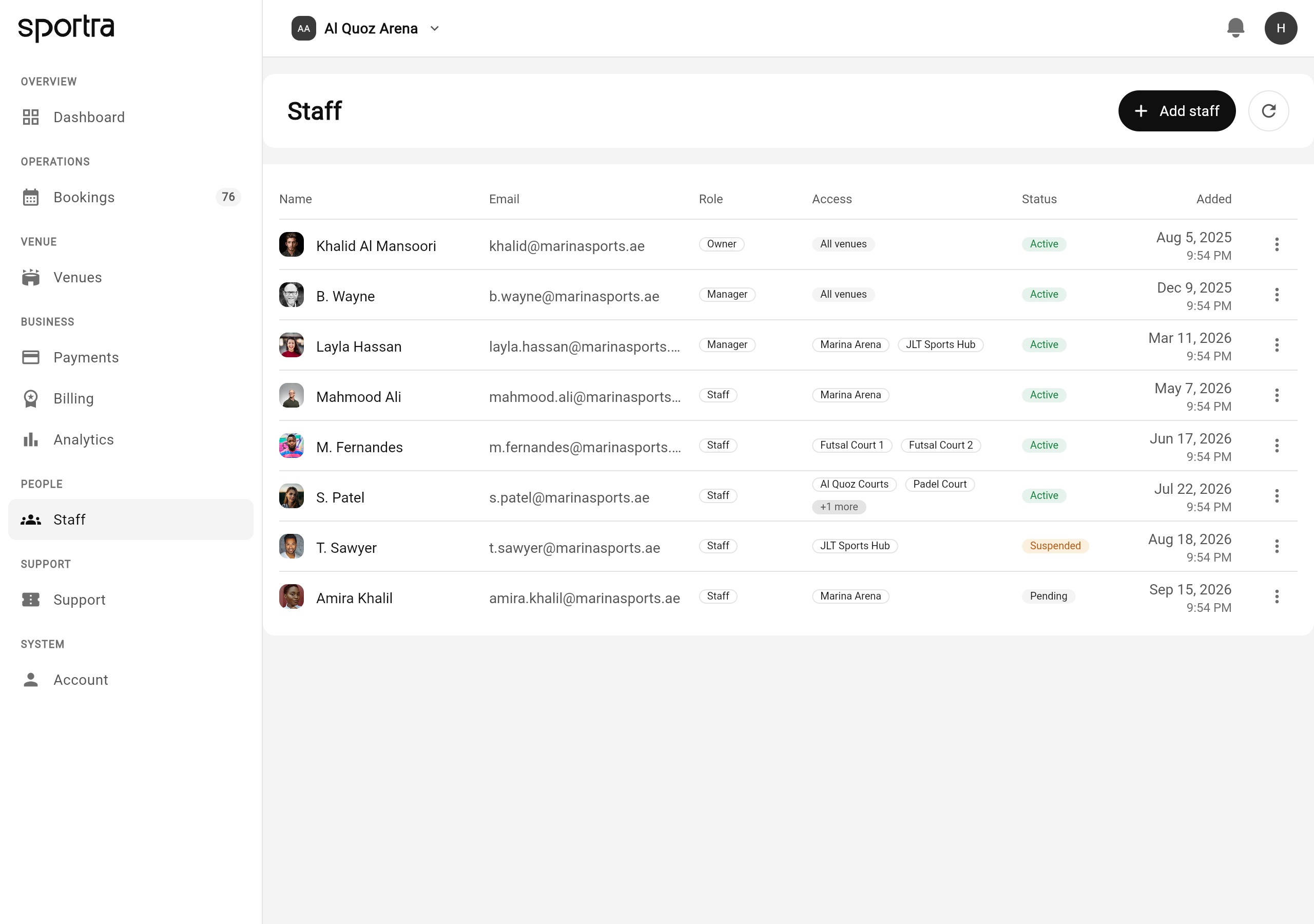Click the khalid@marinasports.ae email

coord(567,246)
